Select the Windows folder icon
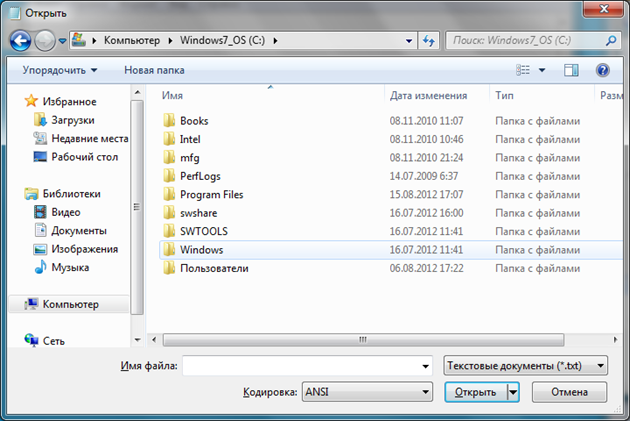The image size is (630, 421). click(x=168, y=250)
